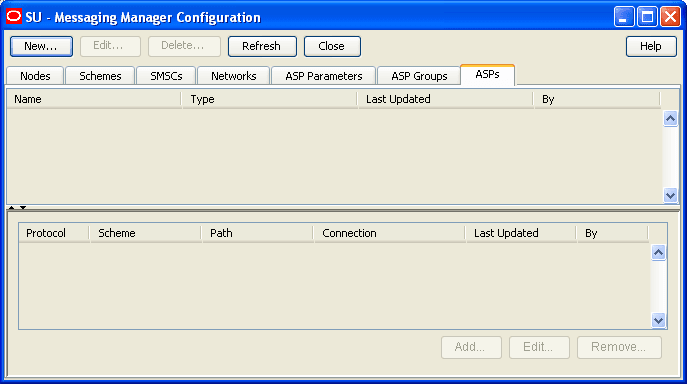The height and width of the screenshot is (384, 687).
Task: Click the Close button in toolbar
Action: (332, 46)
